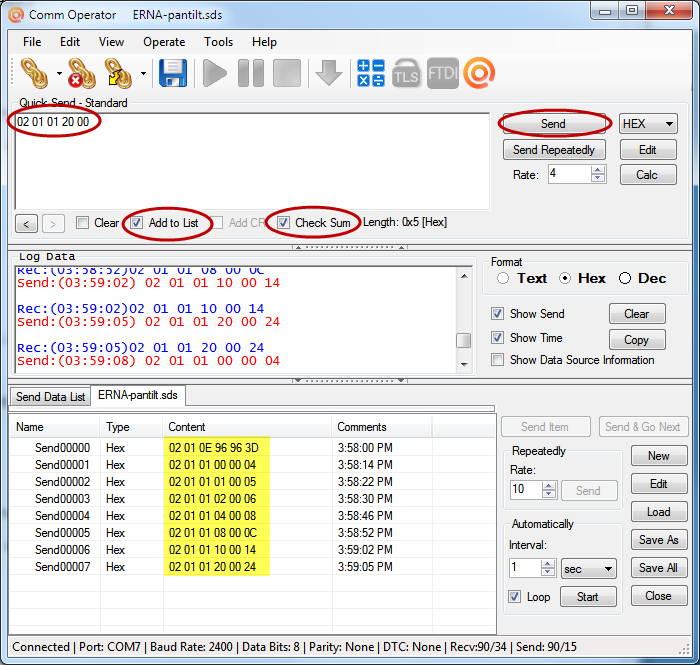Click the previous history arrow button

click(x=26, y=224)
